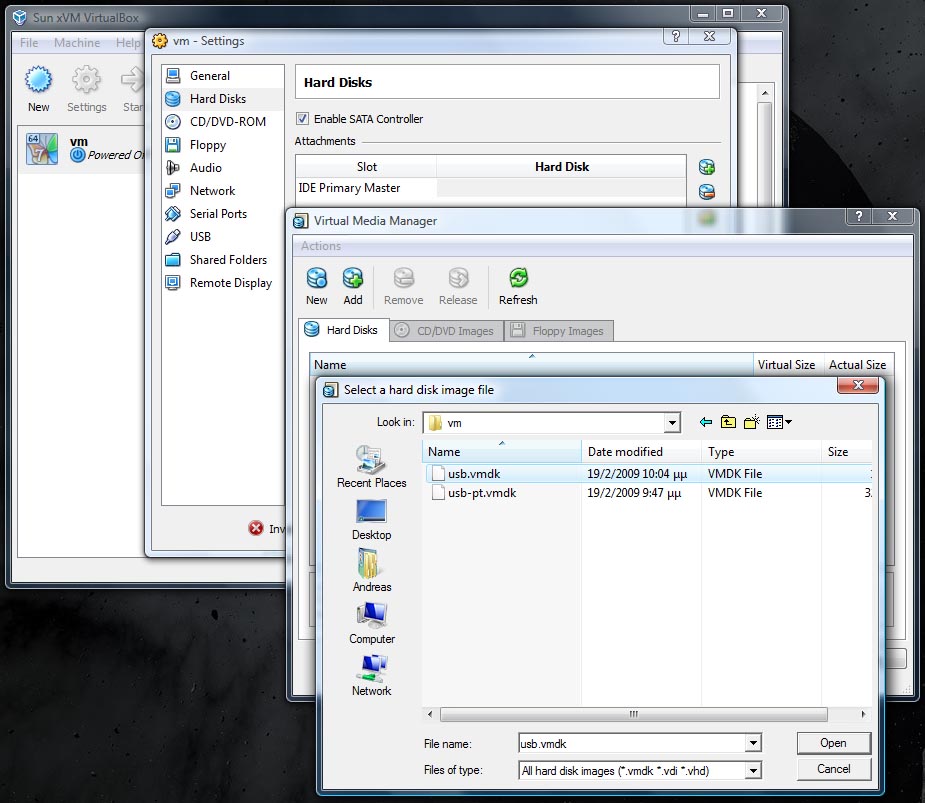The height and width of the screenshot is (803, 925).
Task: Select the usb-pt.vmdk file
Action: point(481,493)
